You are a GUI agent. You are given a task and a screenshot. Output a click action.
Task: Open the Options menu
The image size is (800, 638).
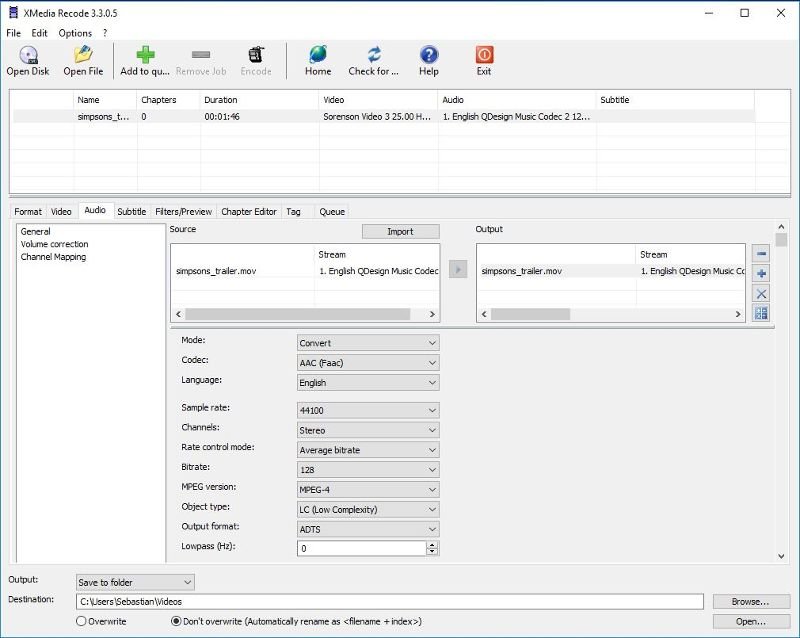pyautogui.click(x=75, y=33)
